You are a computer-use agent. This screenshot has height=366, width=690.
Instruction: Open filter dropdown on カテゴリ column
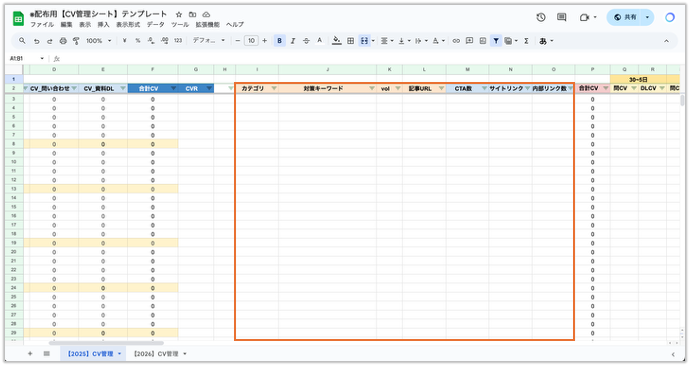[x=274, y=88]
